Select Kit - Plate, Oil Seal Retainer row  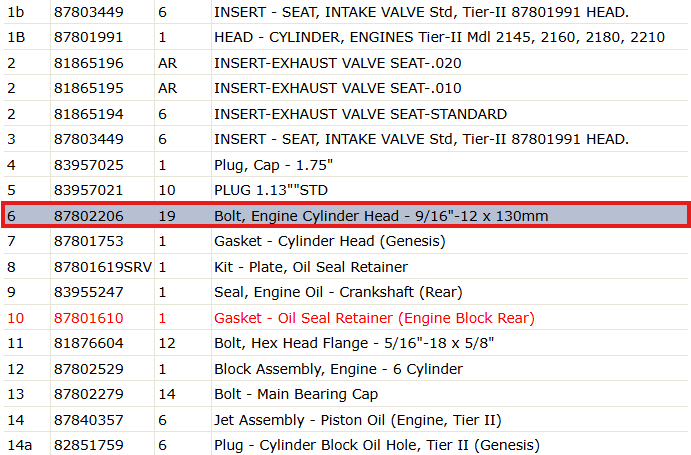[346, 267]
